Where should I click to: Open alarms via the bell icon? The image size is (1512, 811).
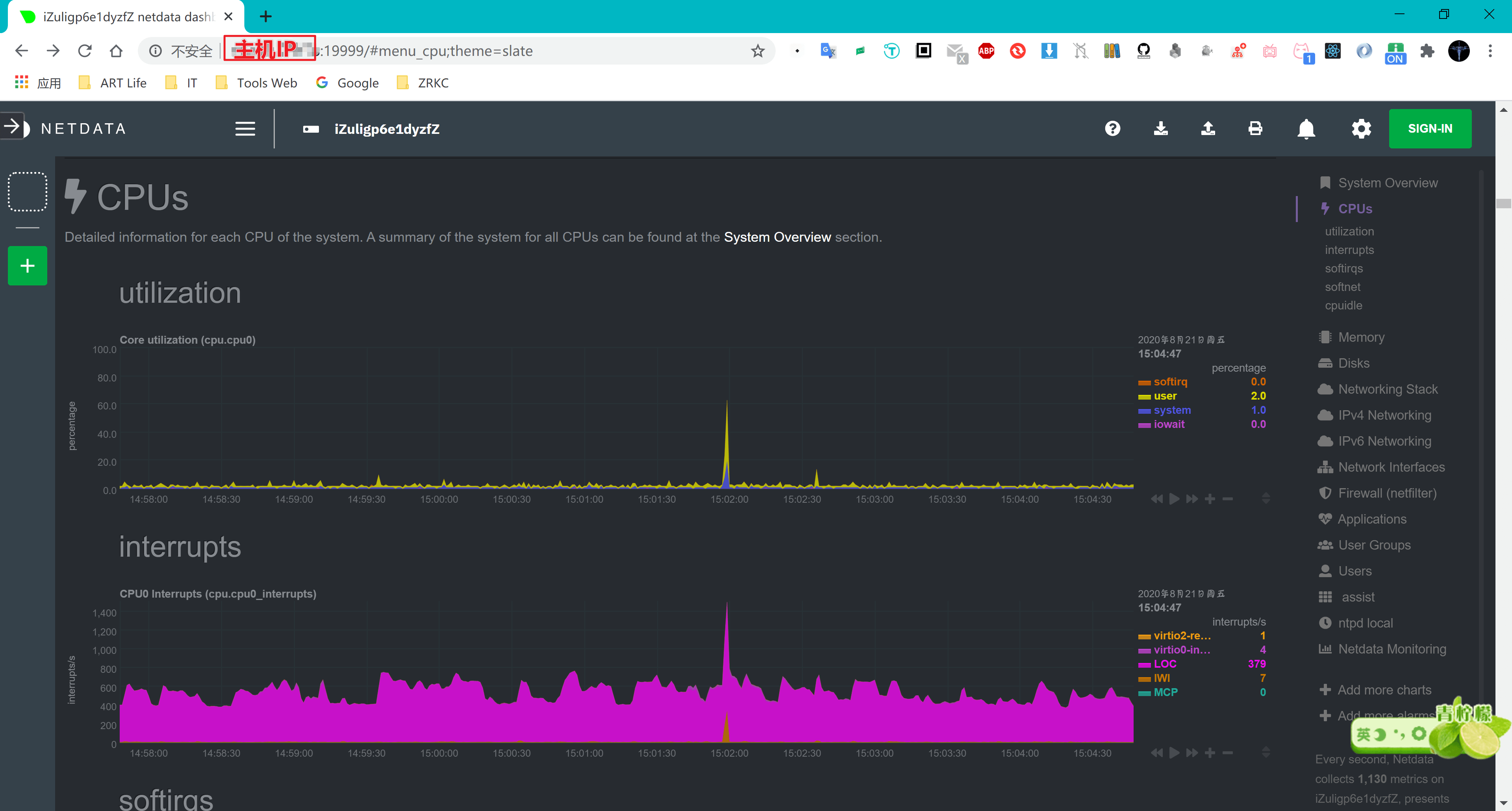[x=1306, y=128]
